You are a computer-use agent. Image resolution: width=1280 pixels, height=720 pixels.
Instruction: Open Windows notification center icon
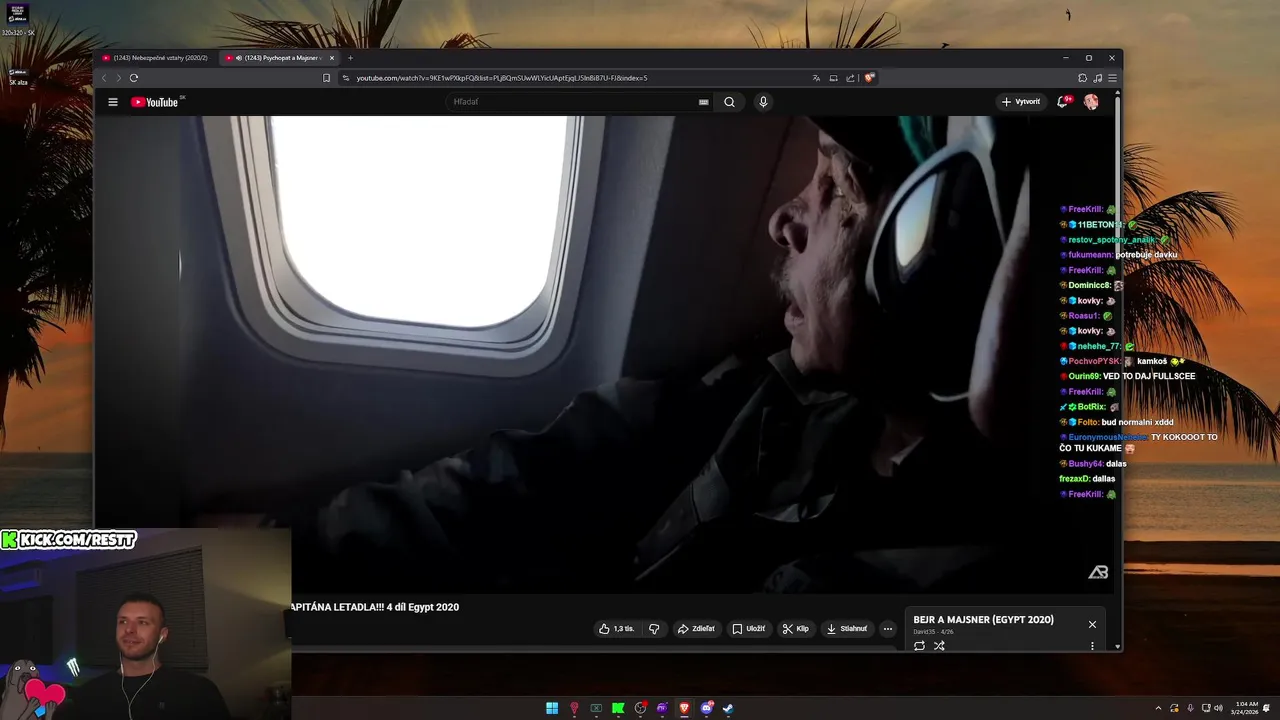pos(1266,708)
